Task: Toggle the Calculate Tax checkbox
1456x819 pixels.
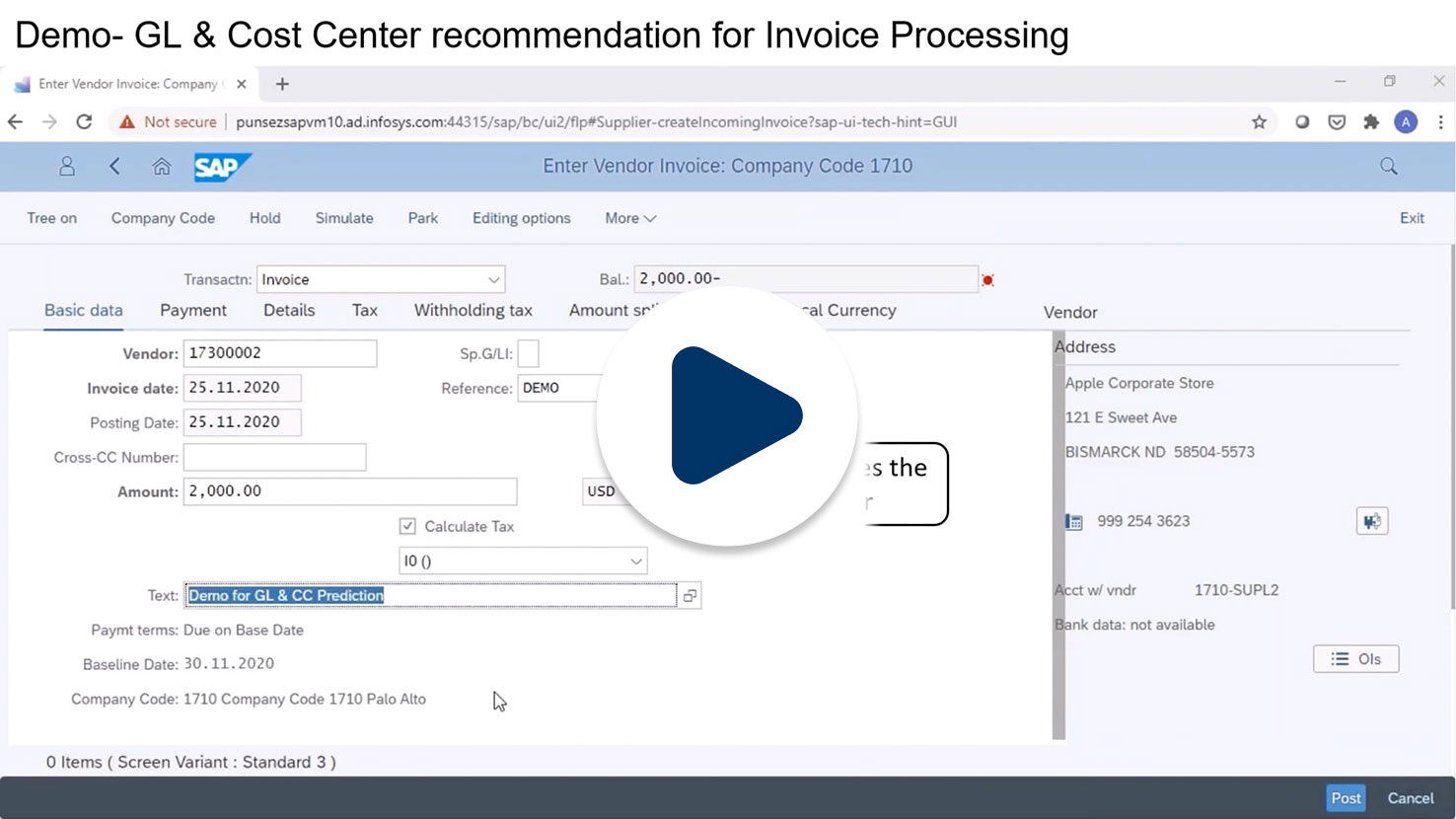Action: (x=407, y=526)
